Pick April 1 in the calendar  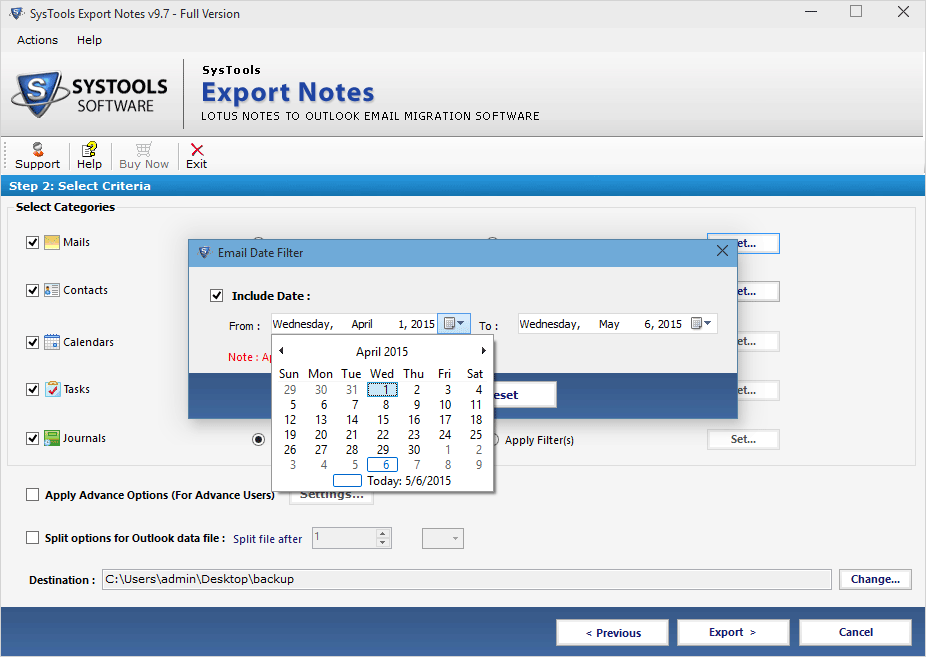tap(383, 390)
